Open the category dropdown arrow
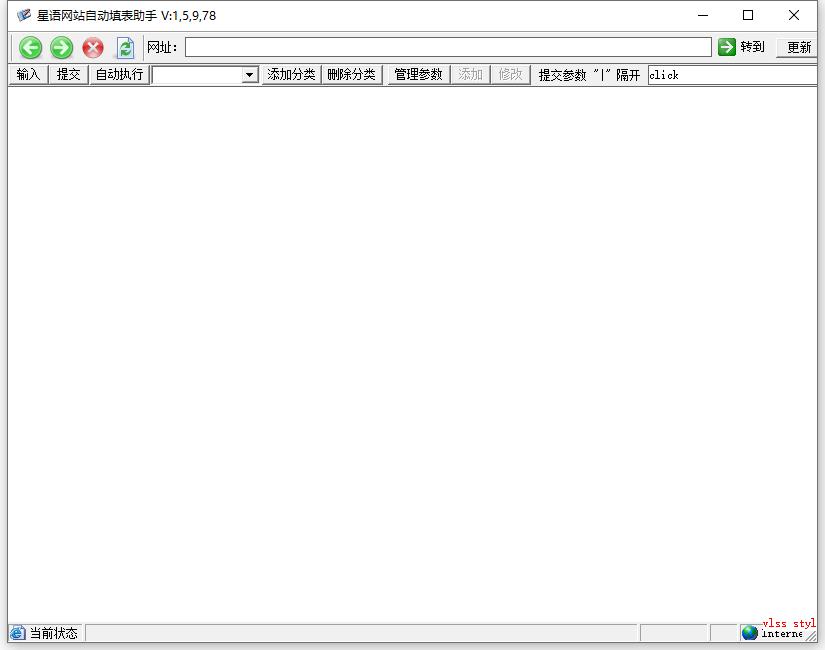The image size is (825, 650). click(x=250, y=75)
